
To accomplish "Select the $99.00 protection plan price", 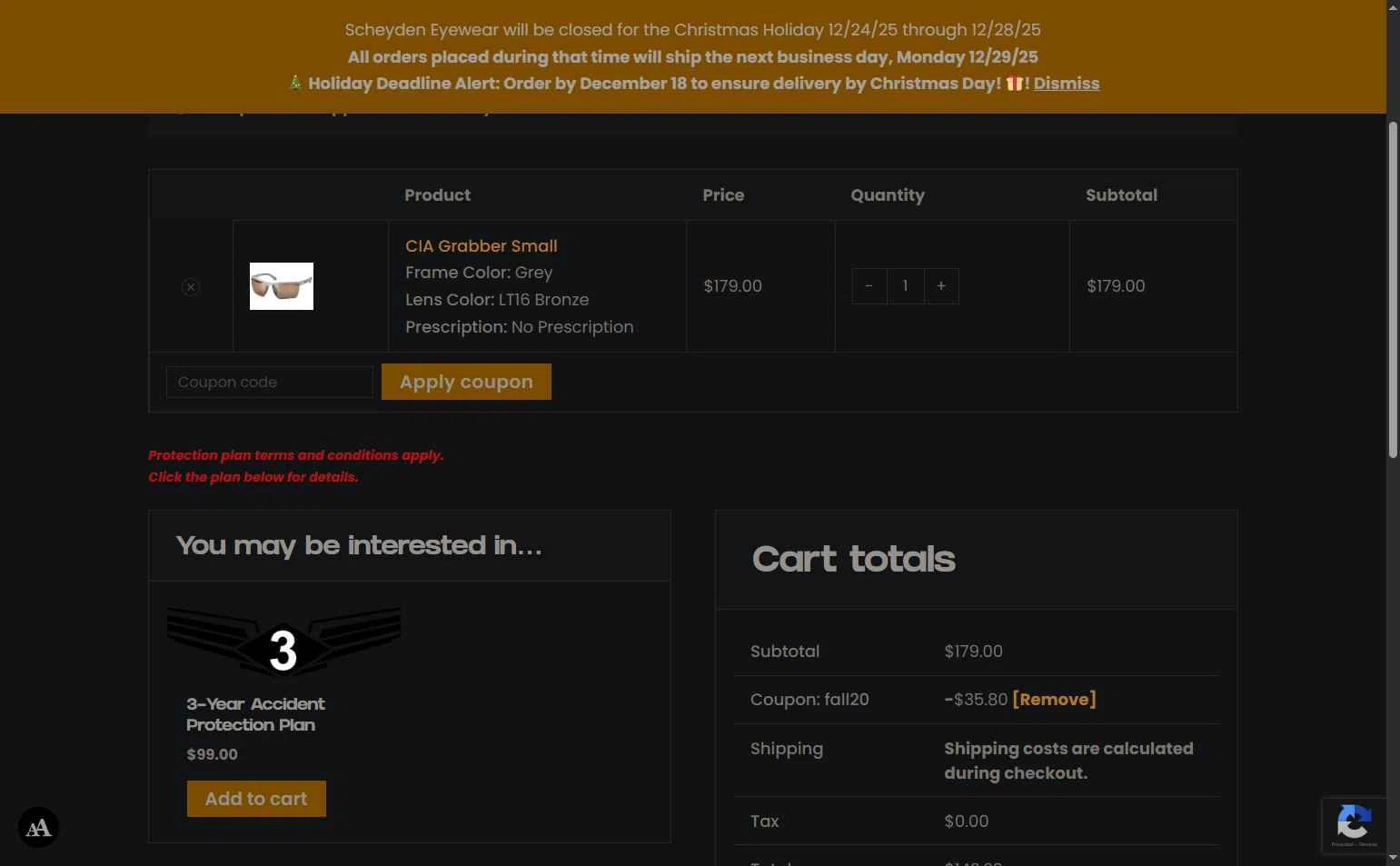I will pos(213,754).
